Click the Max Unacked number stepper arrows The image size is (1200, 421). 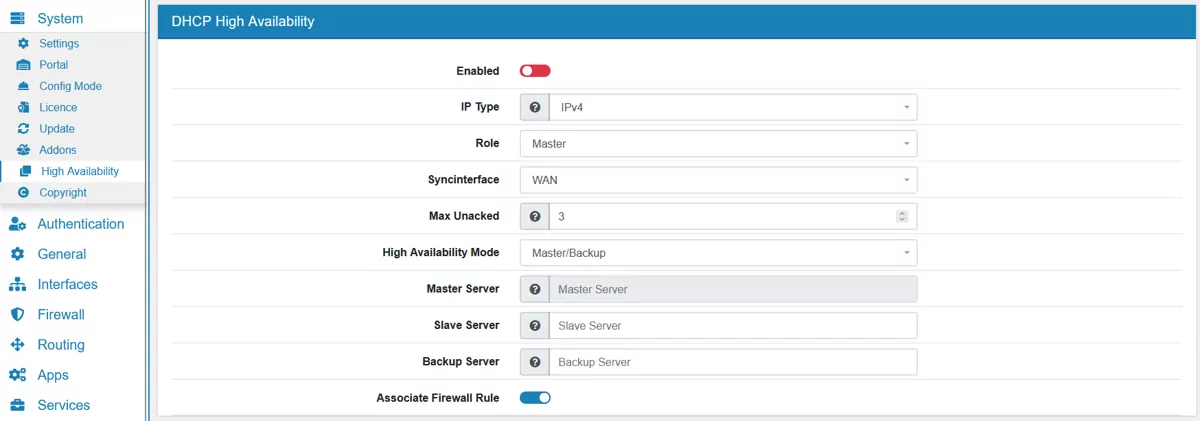[902, 216]
